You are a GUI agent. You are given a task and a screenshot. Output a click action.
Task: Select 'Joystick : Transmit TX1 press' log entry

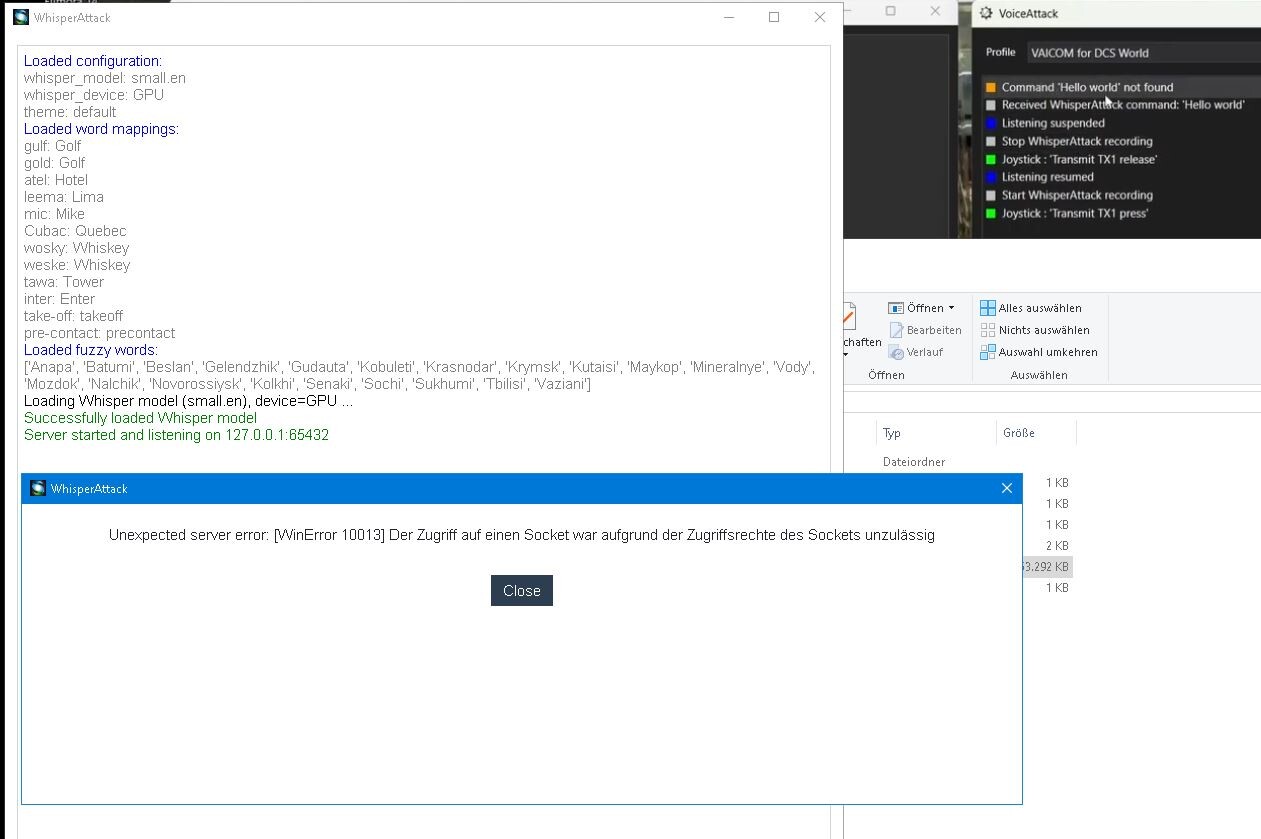(1075, 213)
